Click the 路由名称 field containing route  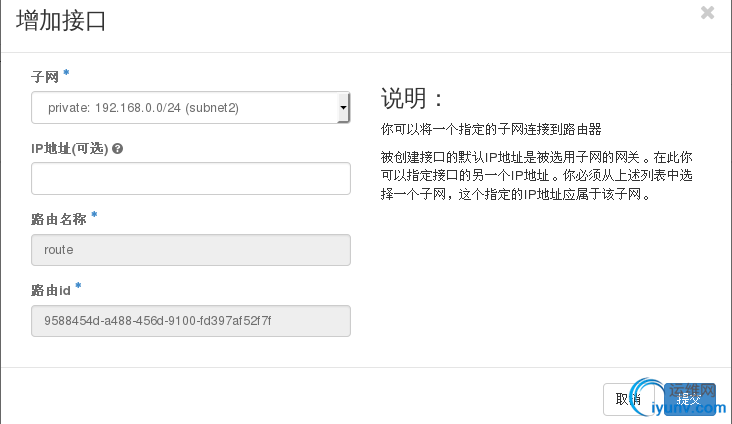click(190, 250)
